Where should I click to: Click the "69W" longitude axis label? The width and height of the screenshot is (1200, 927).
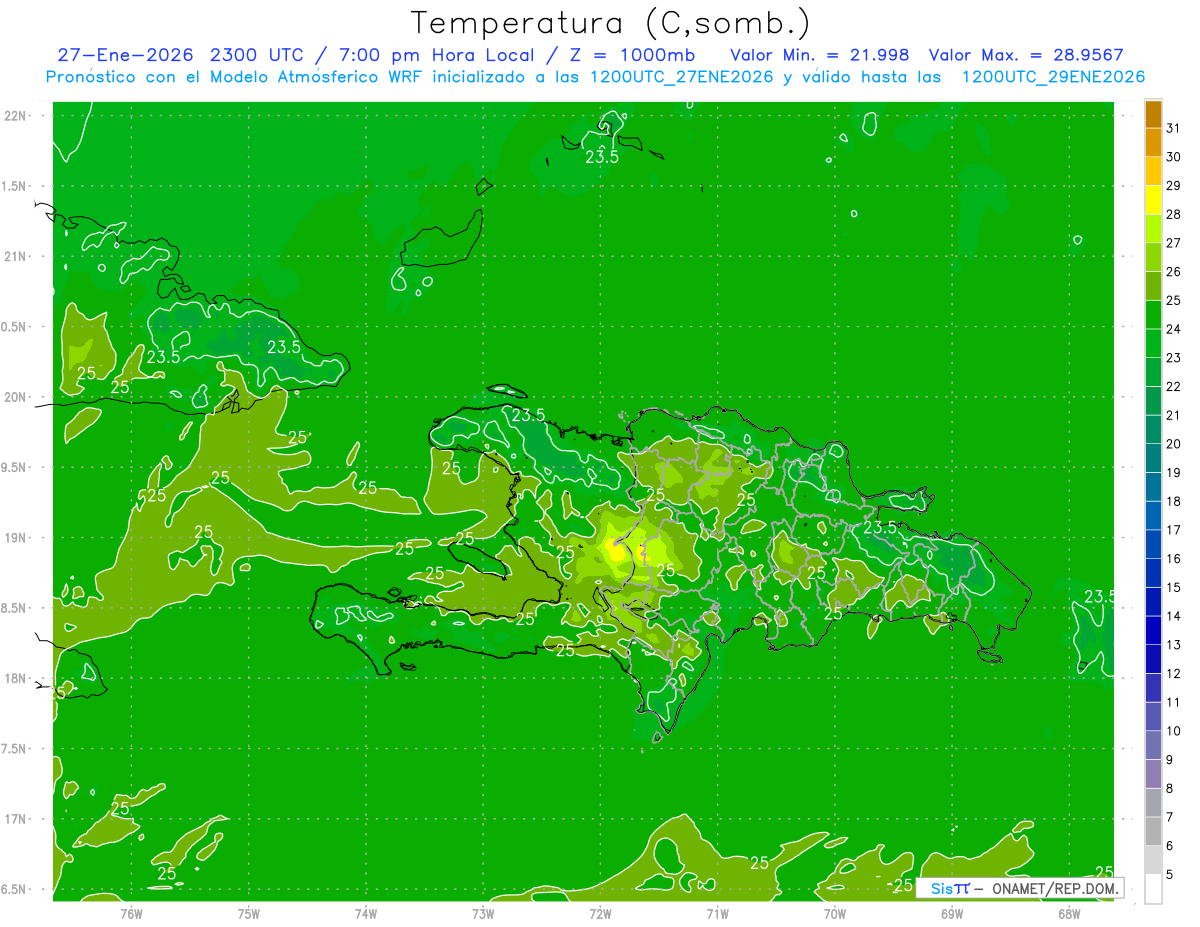pyautogui.click(x=952, y=914)
